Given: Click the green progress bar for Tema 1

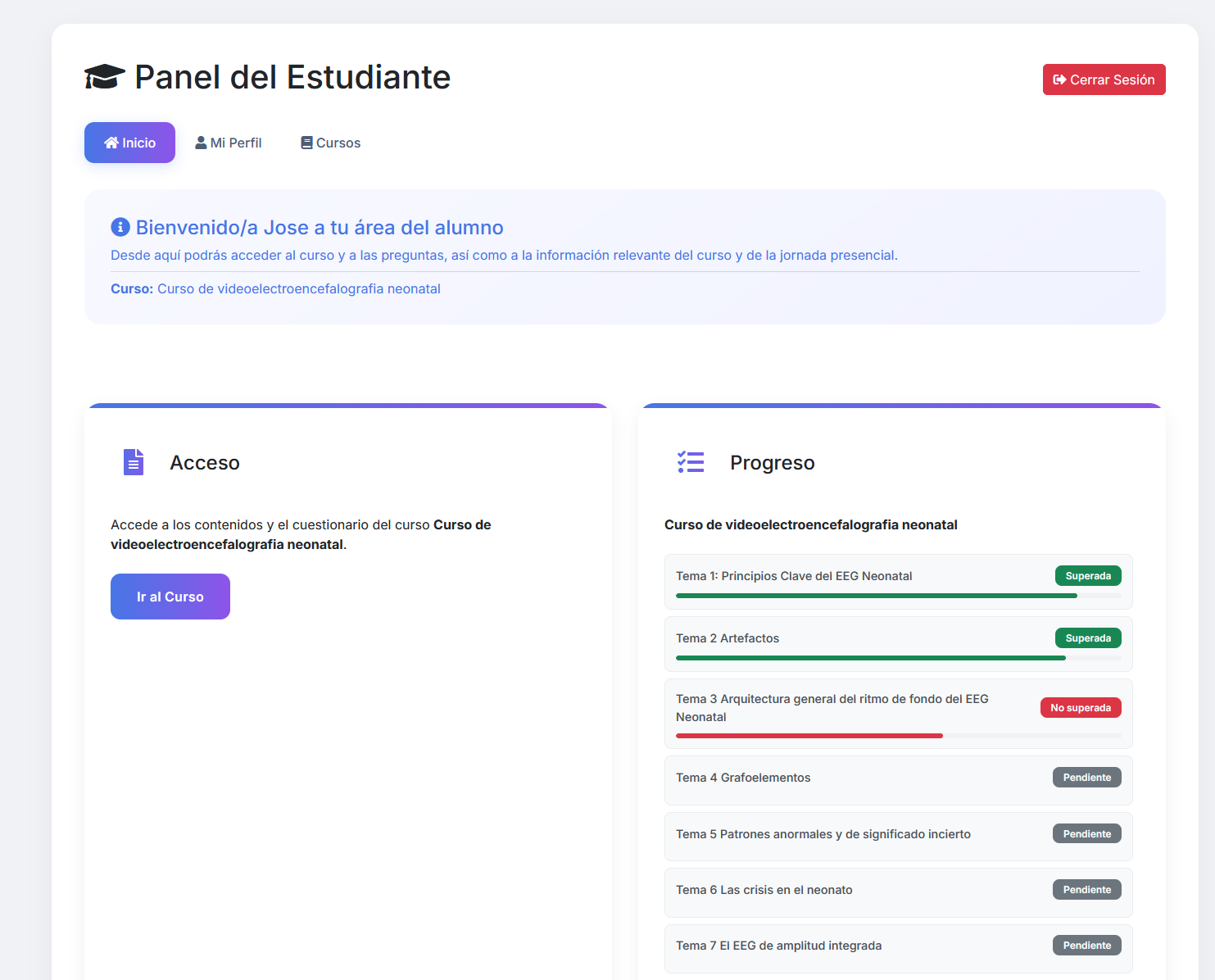Looking at the screenshot, I should (876, 596).
